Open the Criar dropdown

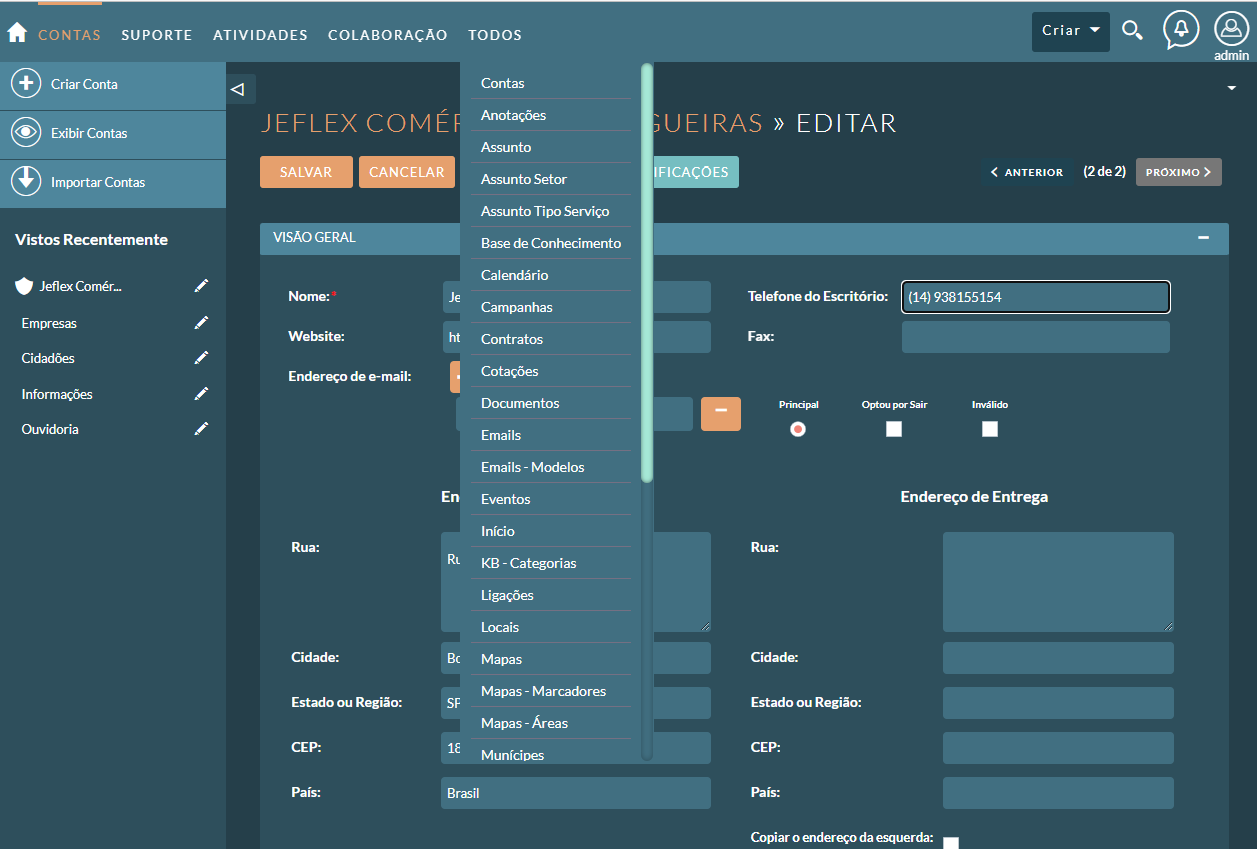pos(1071,31)
